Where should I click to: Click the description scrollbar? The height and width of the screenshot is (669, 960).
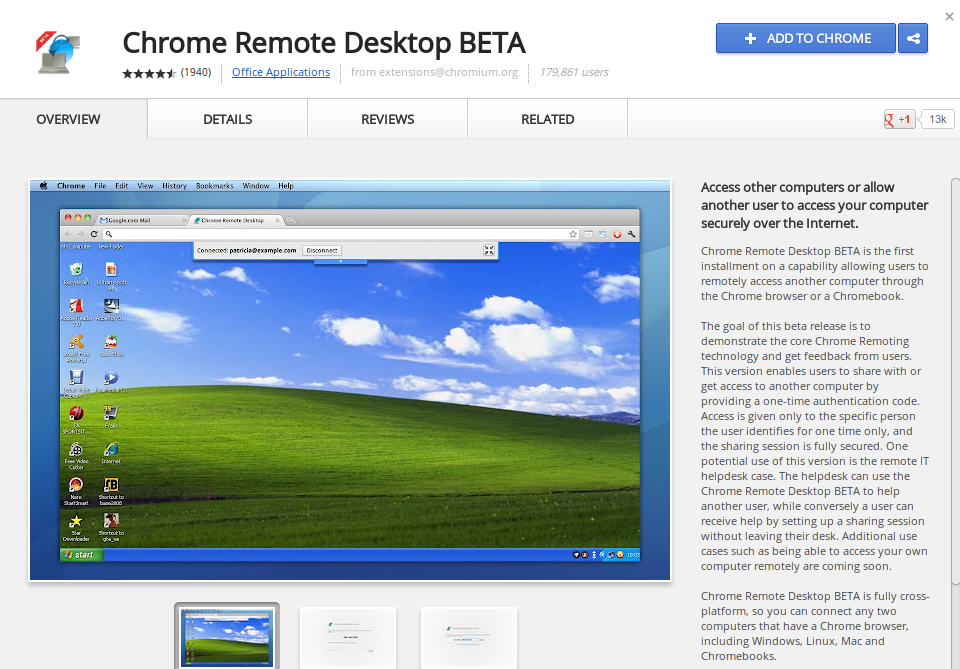tap(955, 379)
